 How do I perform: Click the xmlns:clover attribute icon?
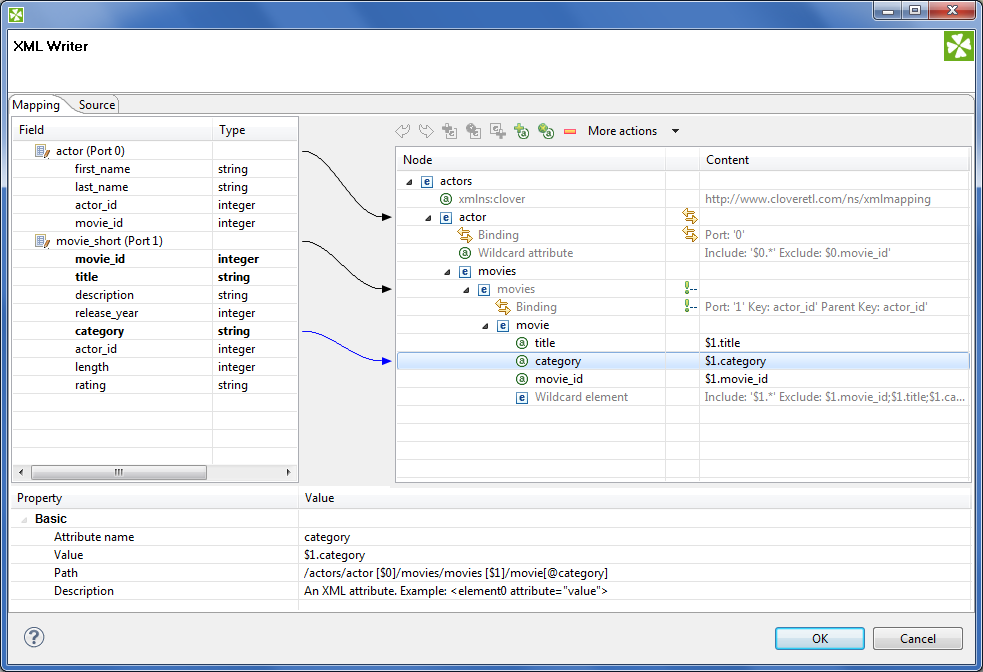coord(446,199)
